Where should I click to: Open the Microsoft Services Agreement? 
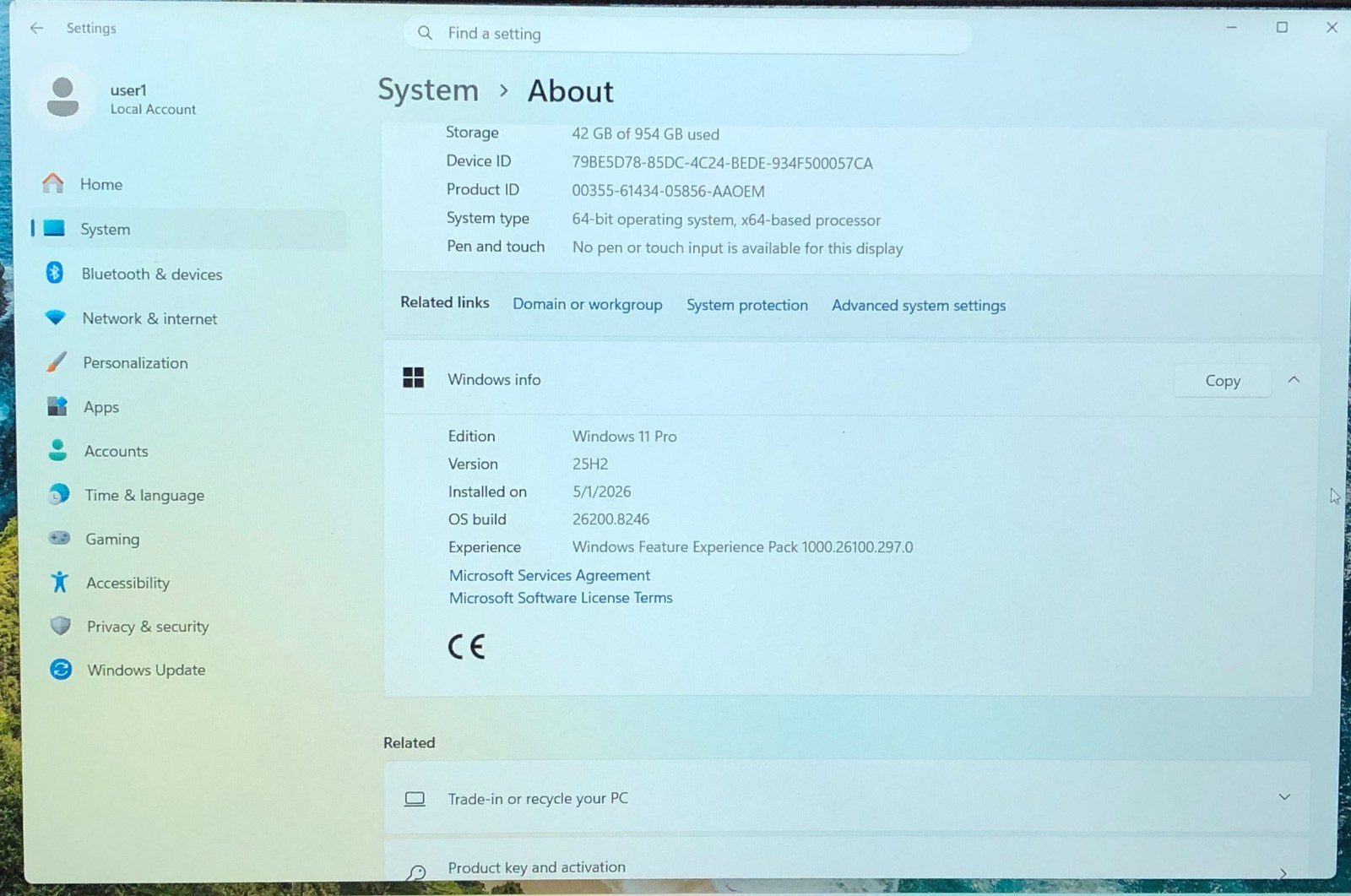pyautogui.click(x=550, y=575)
